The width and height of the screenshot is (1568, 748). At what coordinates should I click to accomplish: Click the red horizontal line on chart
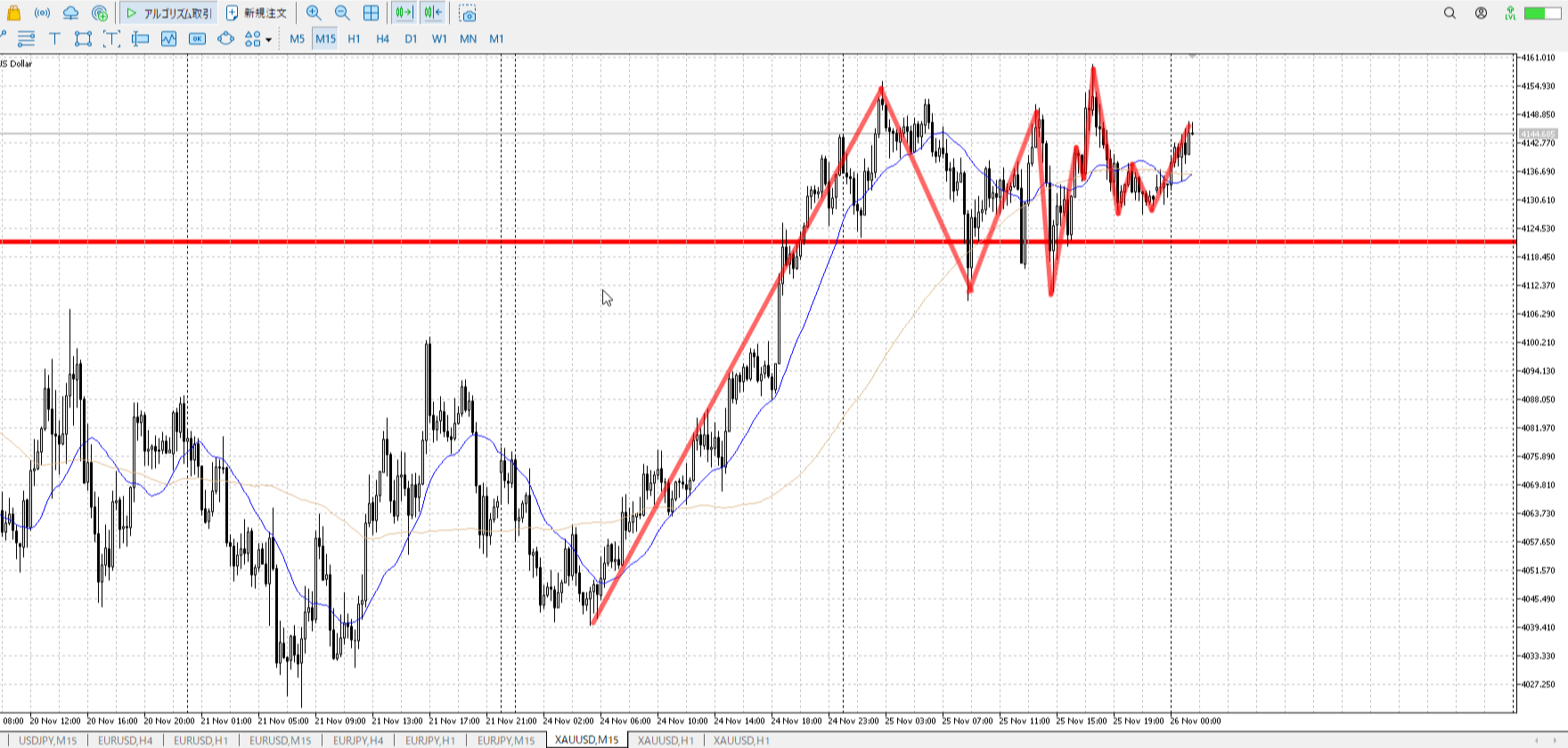point(445,241)
